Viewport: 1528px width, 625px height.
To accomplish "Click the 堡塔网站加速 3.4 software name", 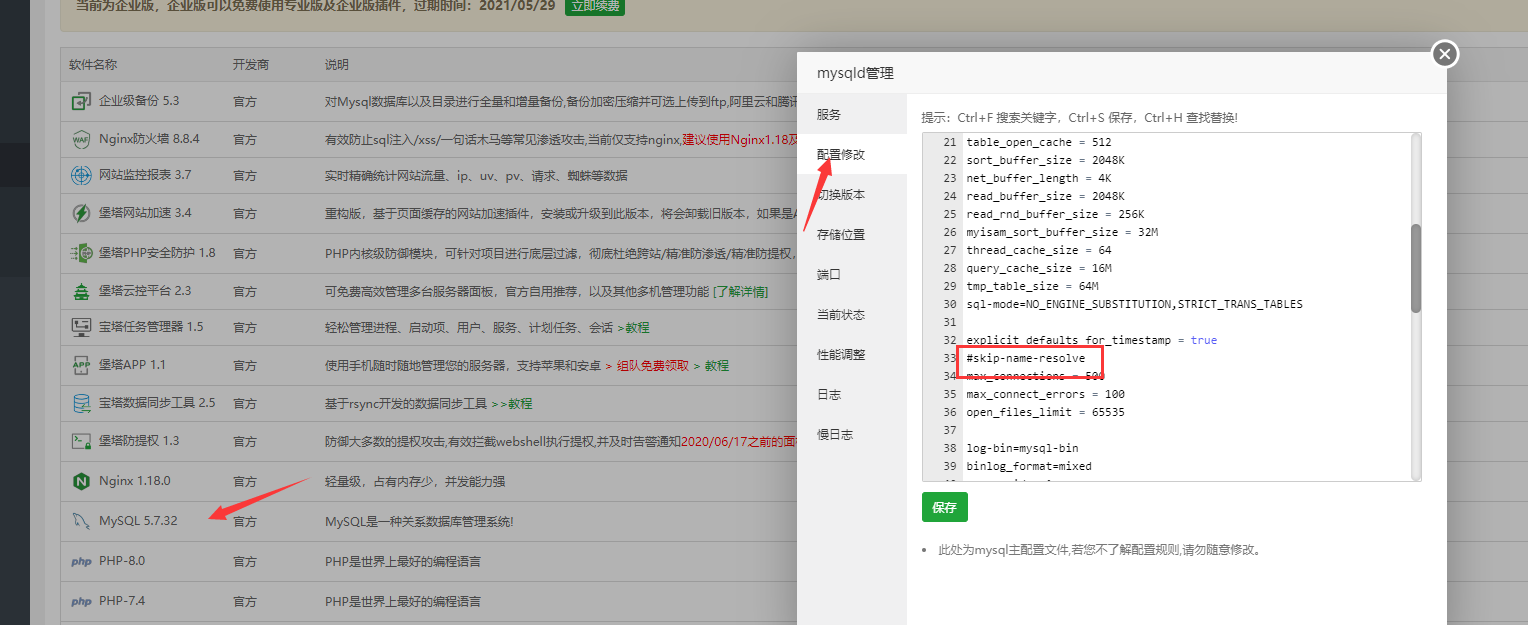I will (145, 214).
